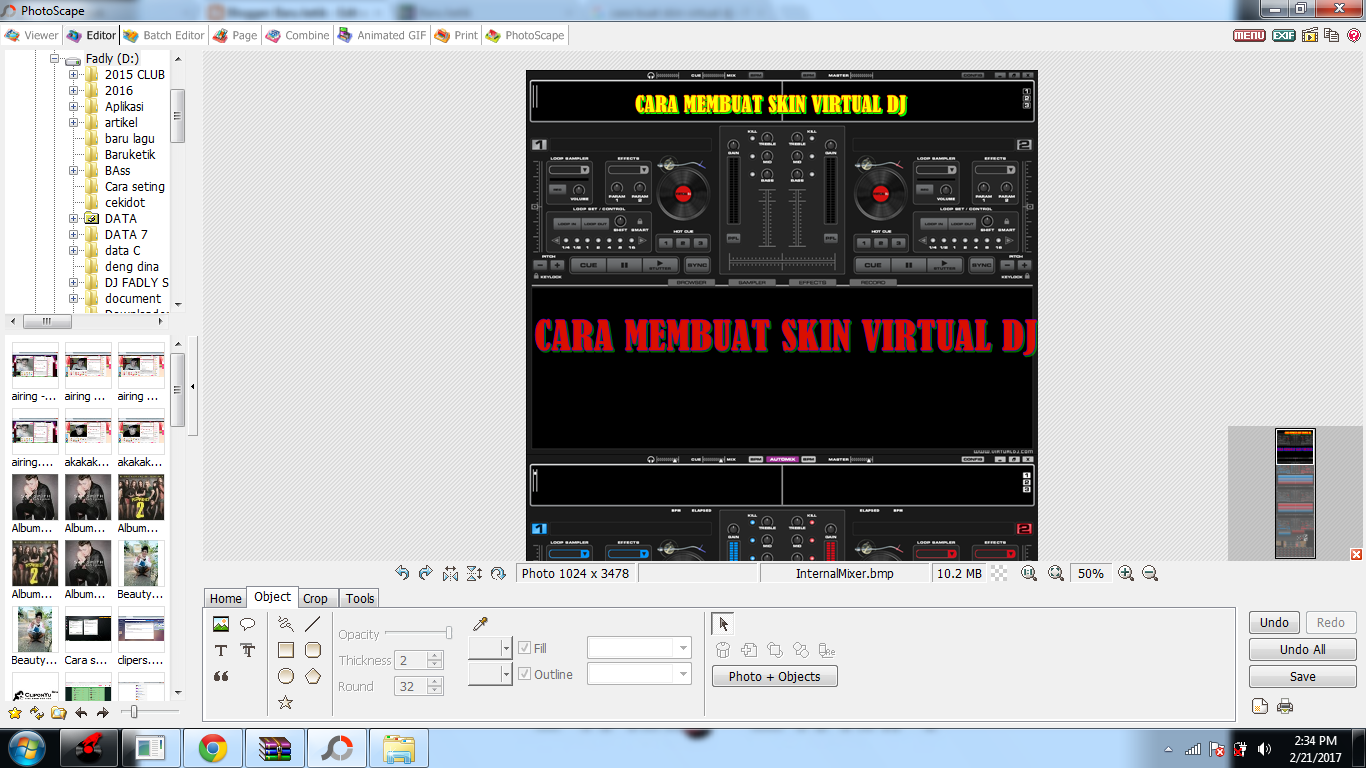The height and width of the screenshot is (768, 1366).
Task: Choose the freehand scribble drawing tool
Action: pos(286,624)
